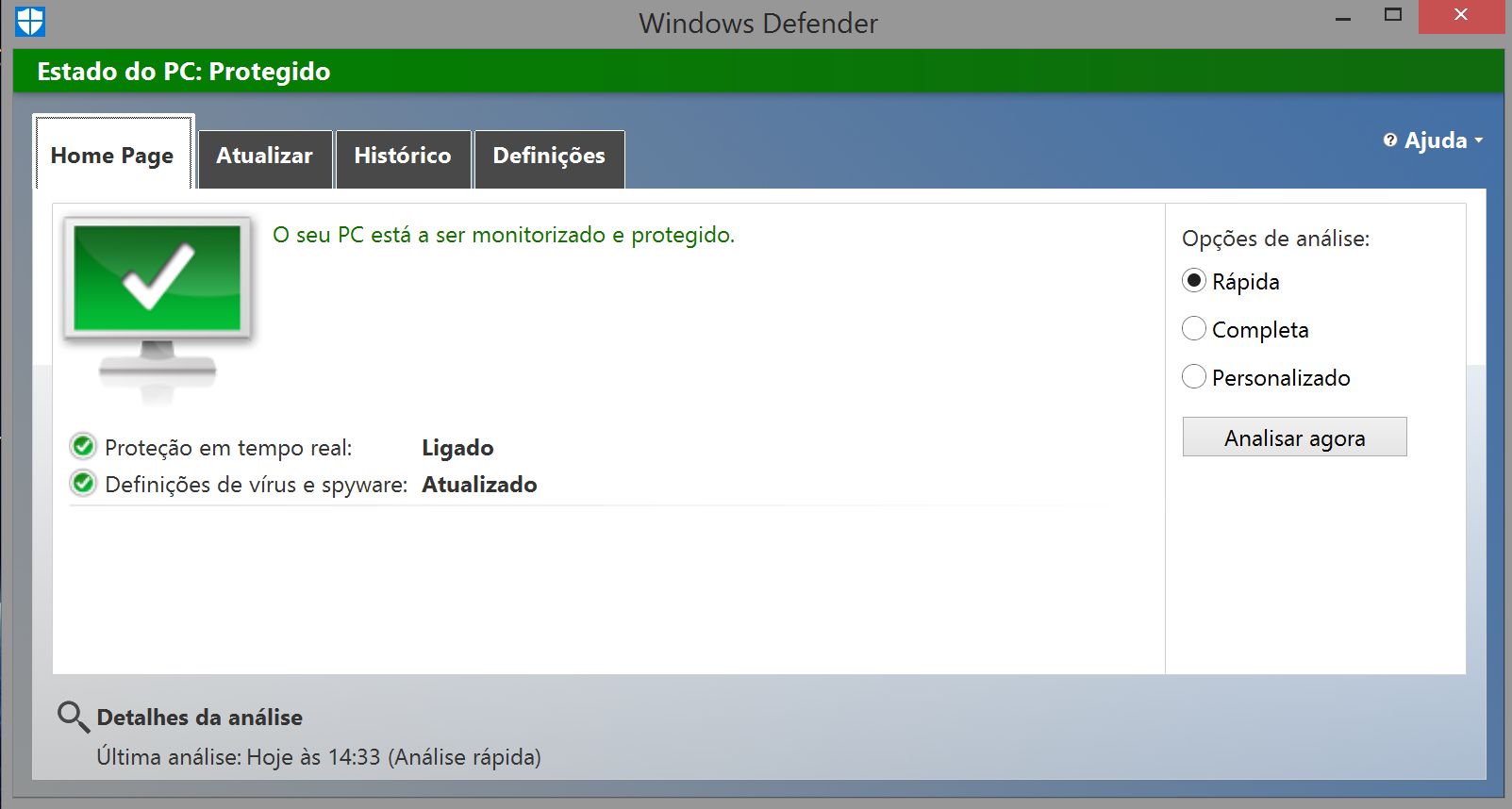Click the 'Detalhes da análise' heading

point(200,718)
